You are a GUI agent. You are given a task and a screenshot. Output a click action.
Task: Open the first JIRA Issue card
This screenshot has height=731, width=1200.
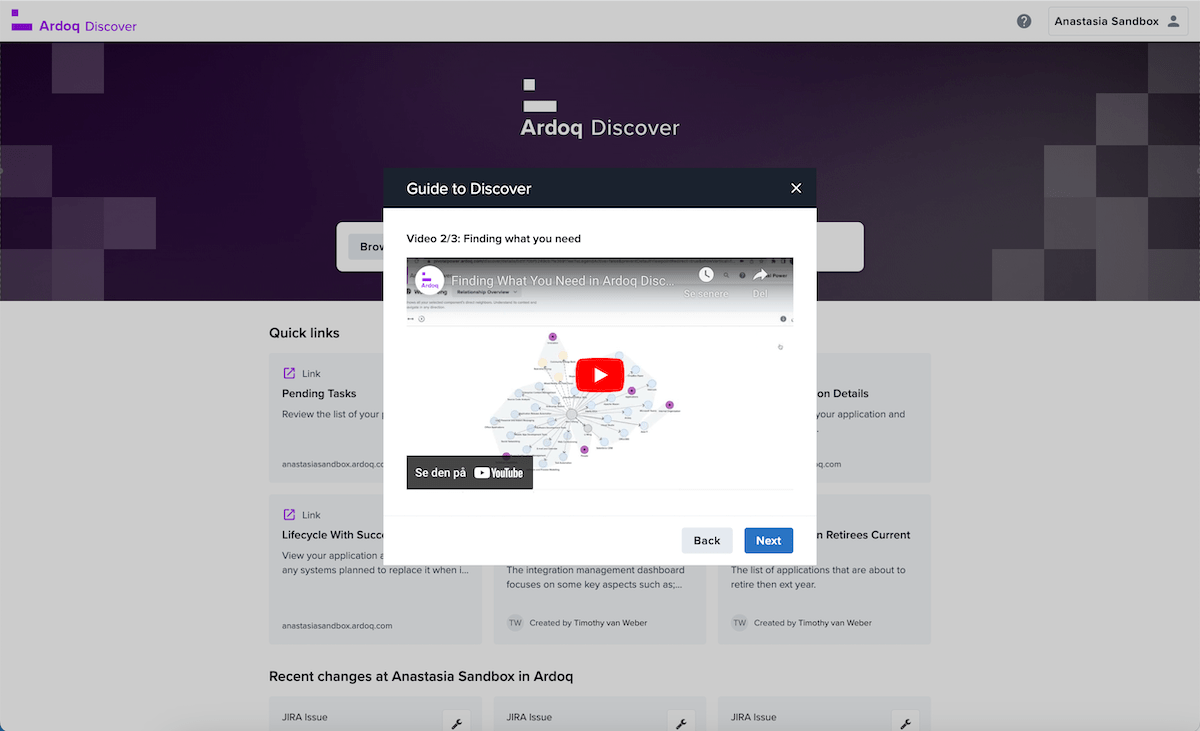tap(376, 714)
